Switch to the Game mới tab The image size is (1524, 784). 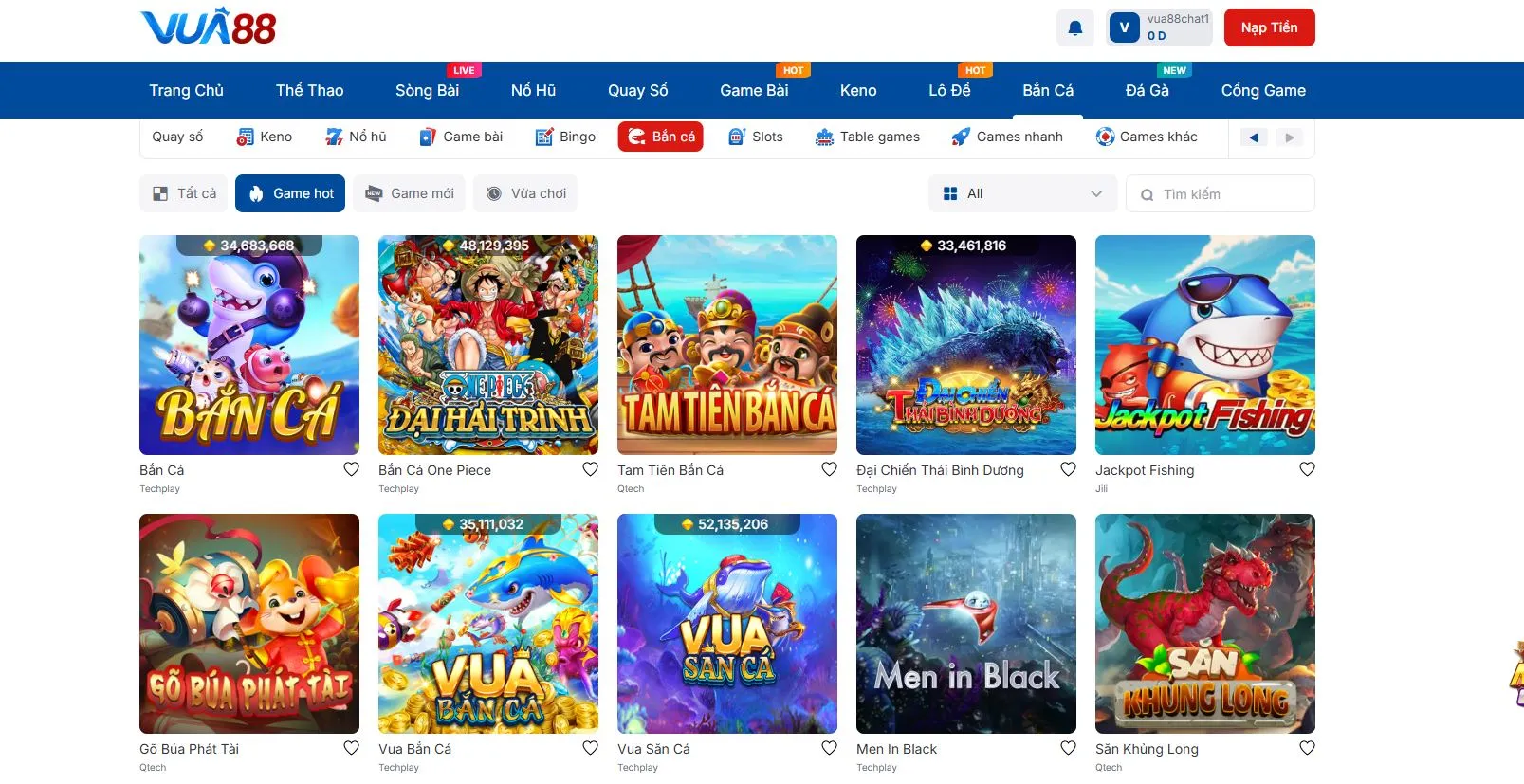click(x=410, y=193)
